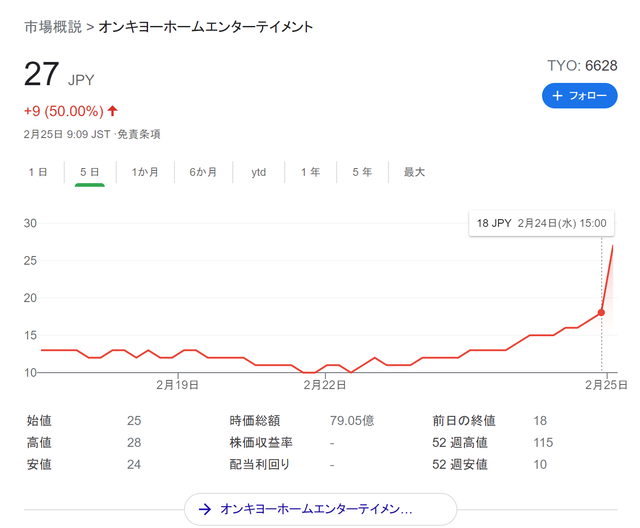The width and height of the screenshot is (640, 528).
Task: Select the ytd range tab
Action: [258, 172]
